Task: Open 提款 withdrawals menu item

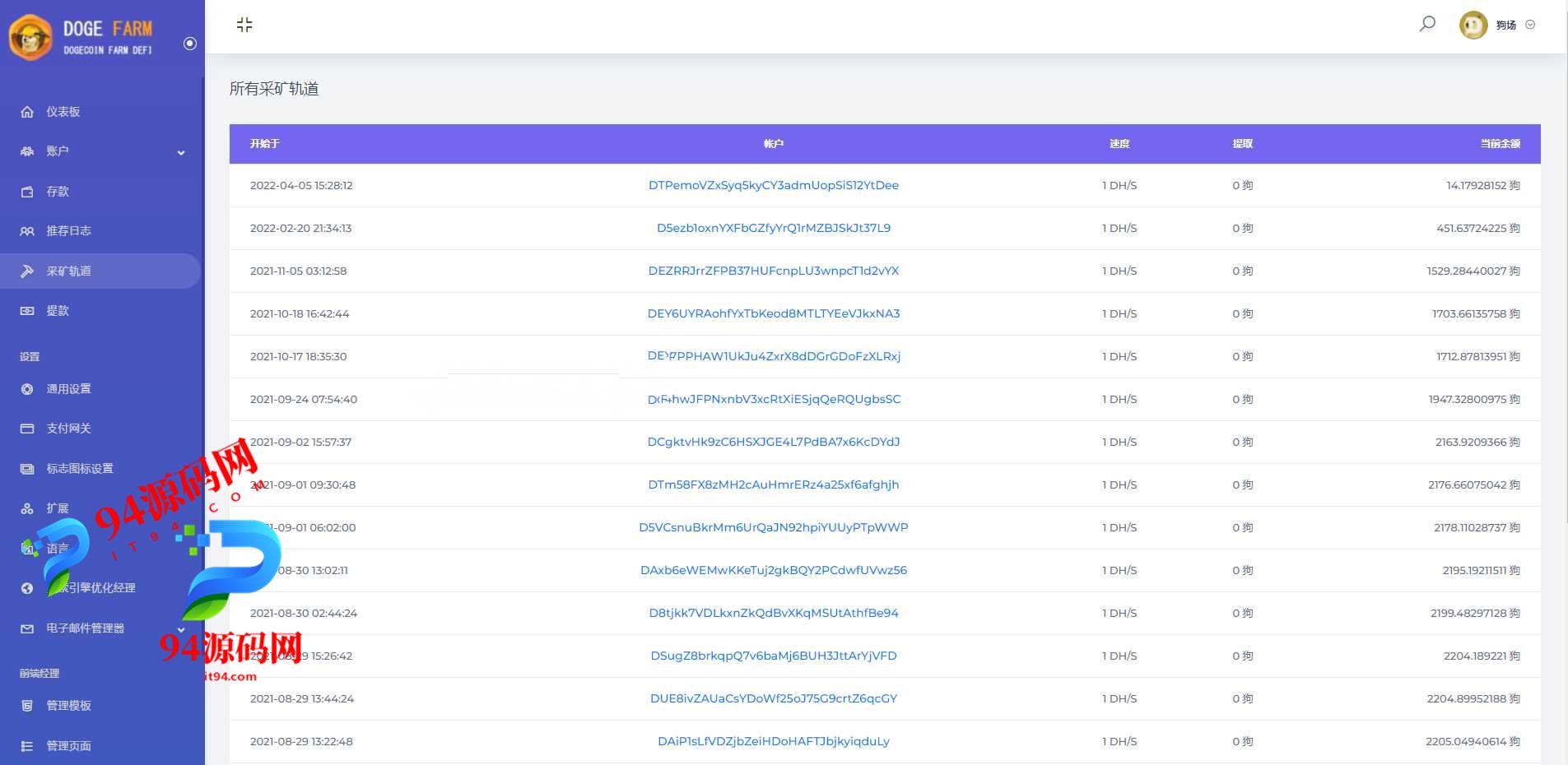Action: click(x=58, y=311)
